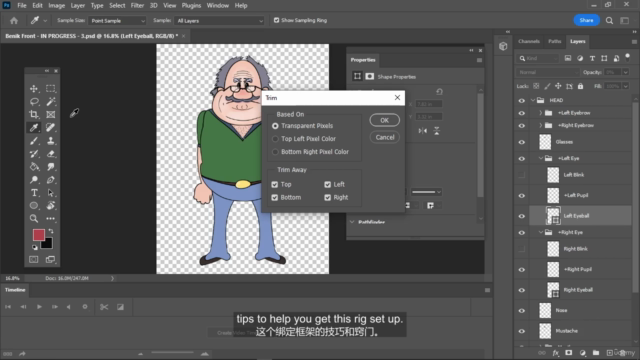This screenshot has width=640, height=360.
Task: Select the Transparent Pixels radio option
Action: [x=276, y=126]
